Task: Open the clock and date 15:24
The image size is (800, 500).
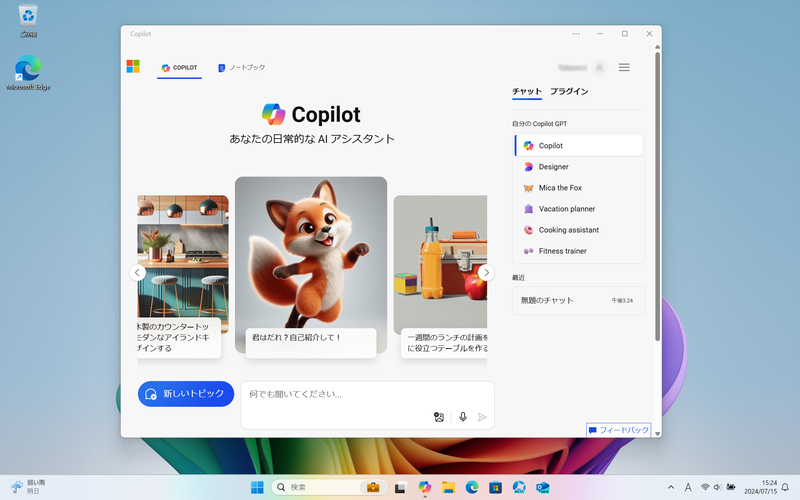Action: coord(760,487)
